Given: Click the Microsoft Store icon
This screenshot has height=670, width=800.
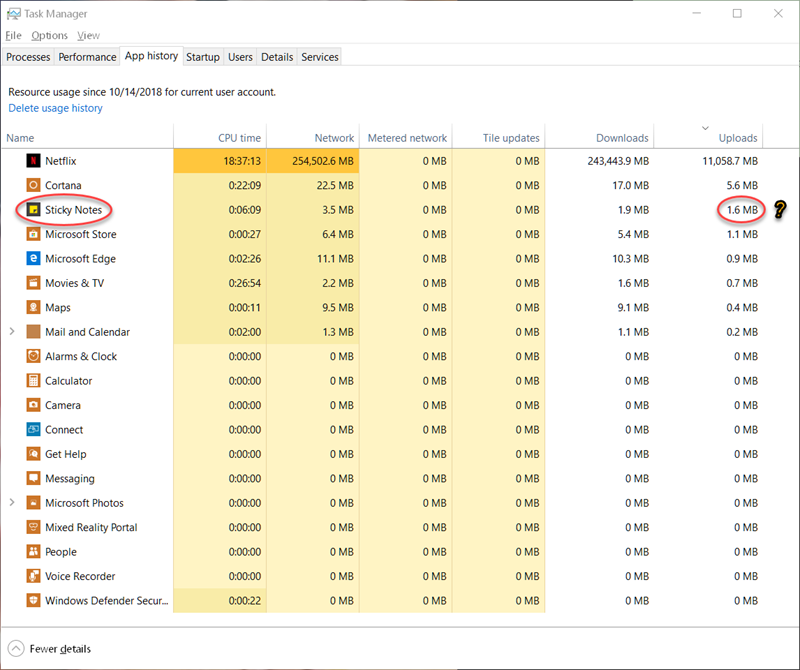Looking at the screenshot, I should pos(33,234).
